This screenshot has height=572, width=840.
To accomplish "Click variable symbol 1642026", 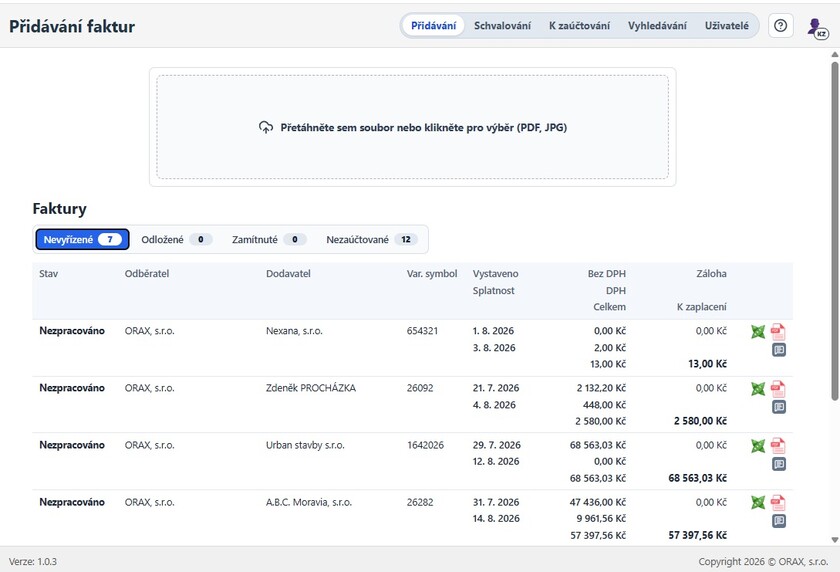I will click(x=425, y=445).
